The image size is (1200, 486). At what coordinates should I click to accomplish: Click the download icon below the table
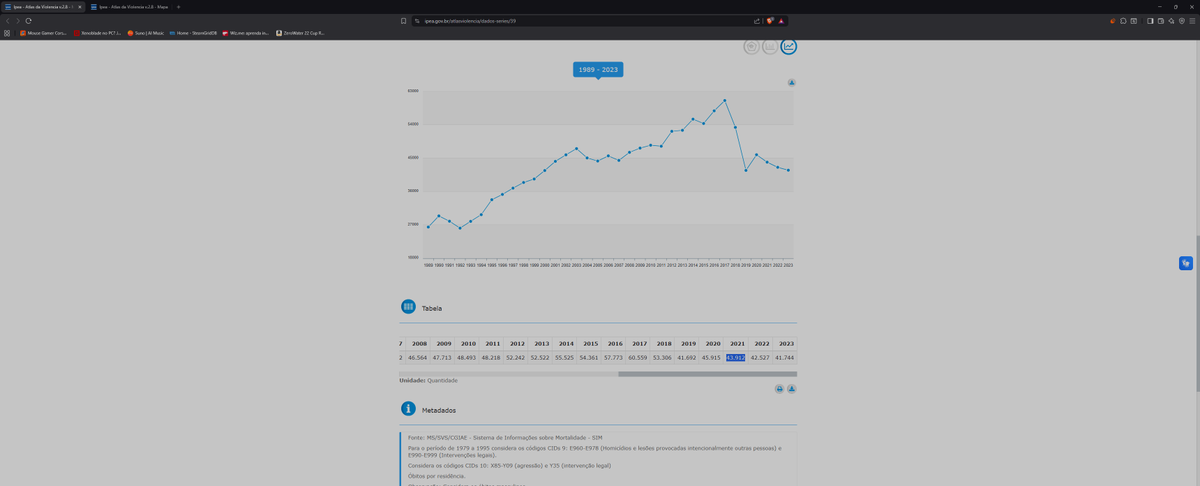point(791,388)
